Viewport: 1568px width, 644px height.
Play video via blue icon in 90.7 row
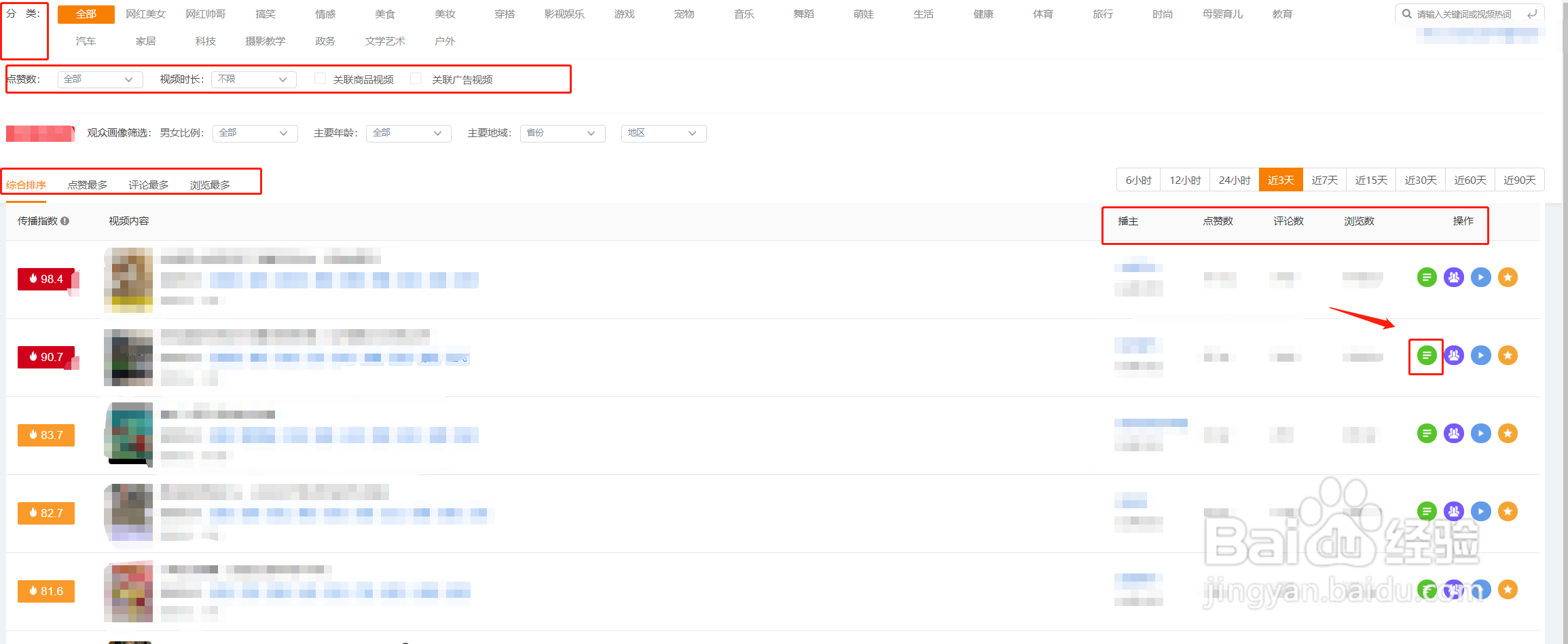click(1481, 356)
